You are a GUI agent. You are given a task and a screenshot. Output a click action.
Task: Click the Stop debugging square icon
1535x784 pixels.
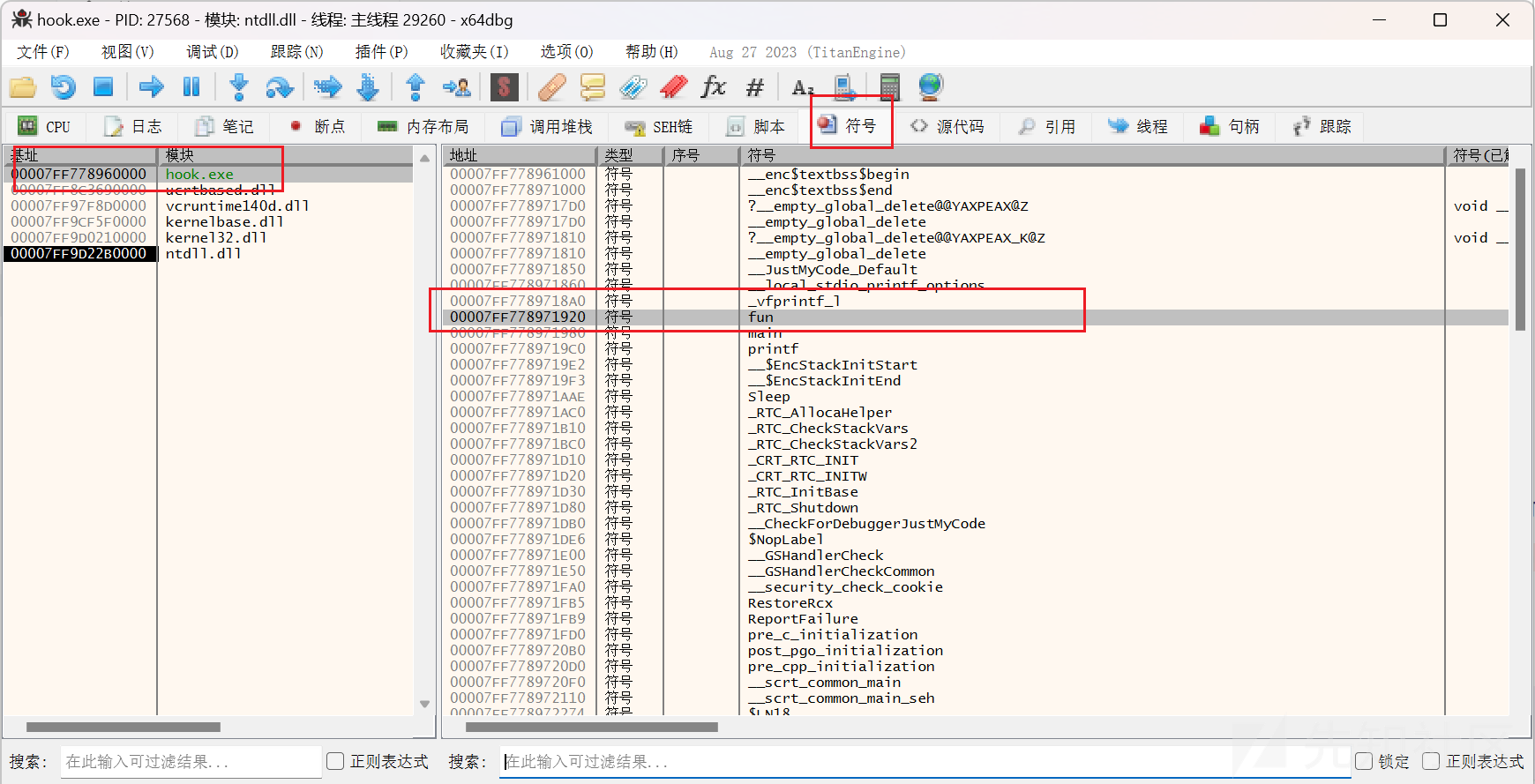[103, 86]
